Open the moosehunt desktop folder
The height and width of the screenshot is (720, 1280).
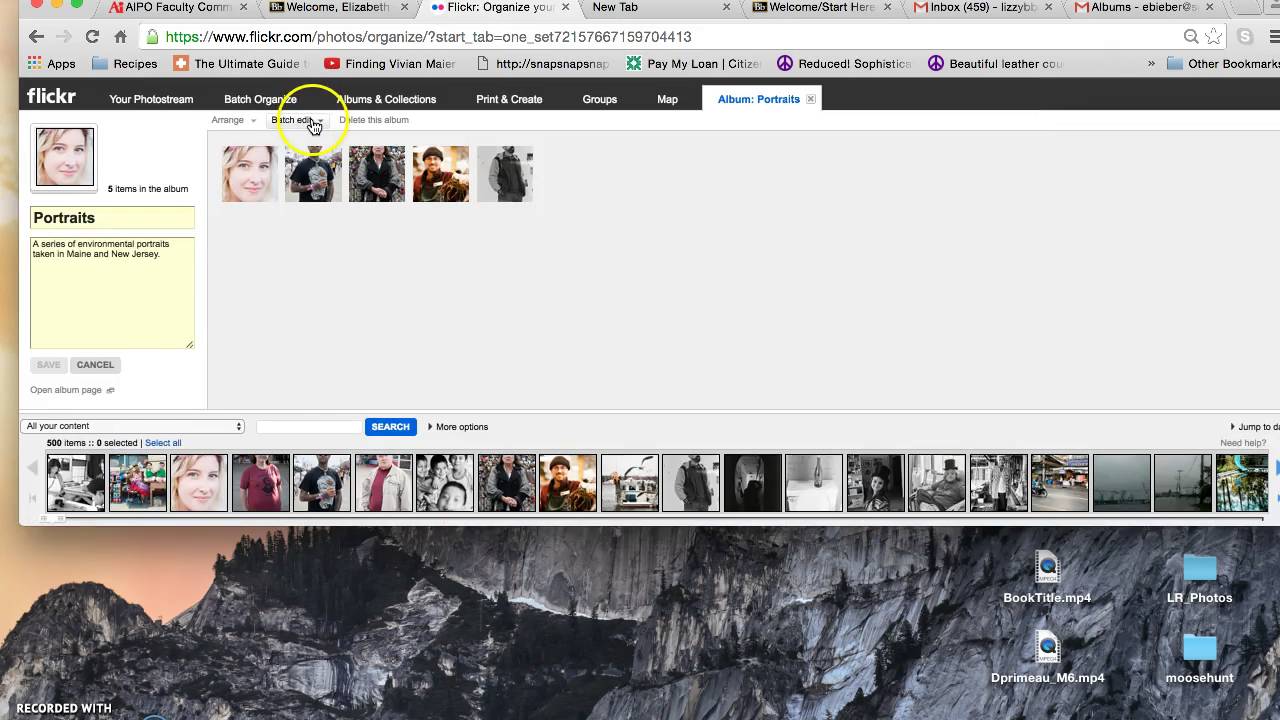[1199, 657]
